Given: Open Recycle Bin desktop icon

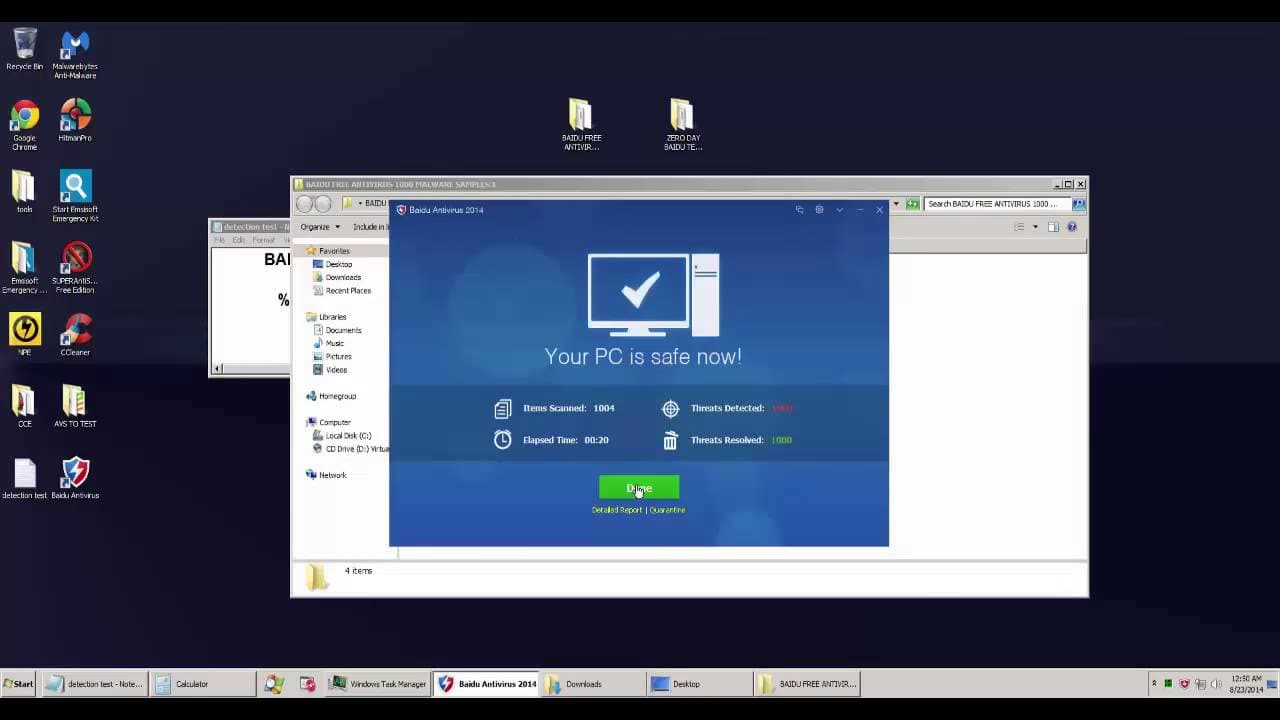Looking at the screenshot, I should click(x=25, y=50).
